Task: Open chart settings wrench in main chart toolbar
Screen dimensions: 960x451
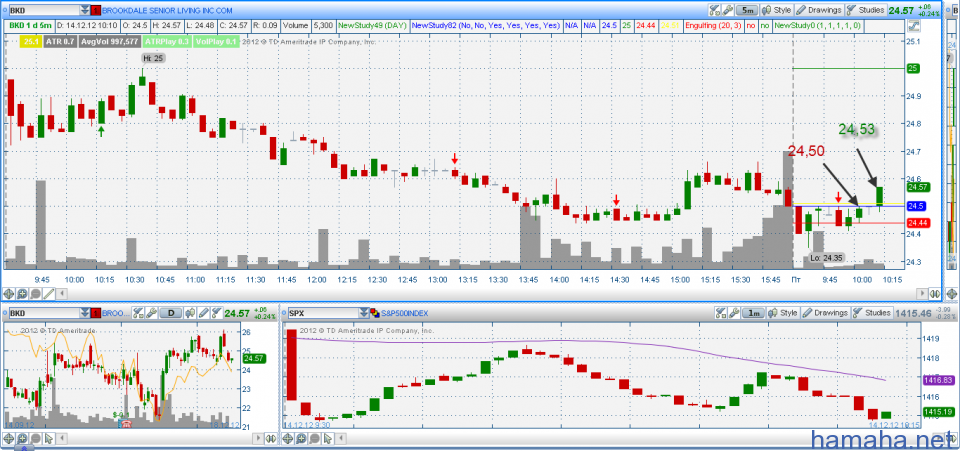Action: 727,10
